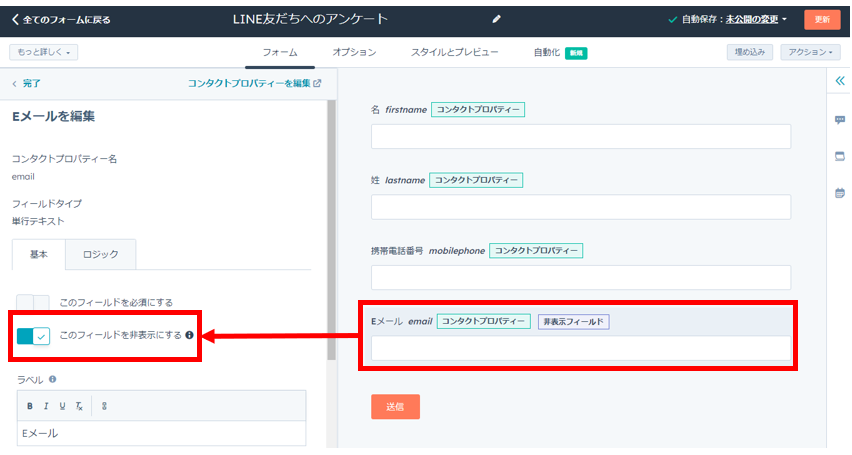Viewport: 852px width, 455px height.
Task: Clear text formatting in the label editor
Action: click(x=79, y=406)
